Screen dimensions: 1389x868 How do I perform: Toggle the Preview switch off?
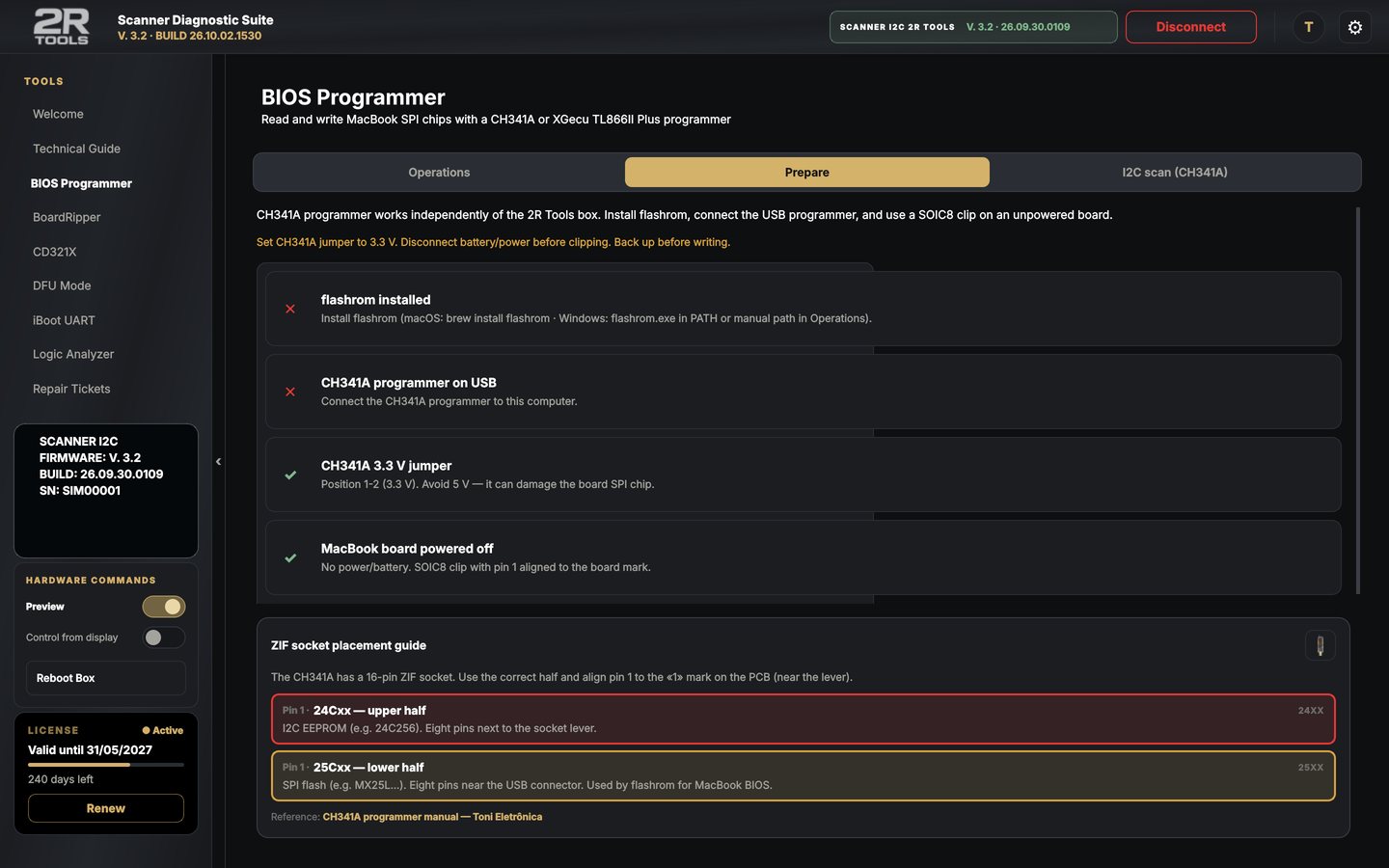pyautogui.click(x=164, y=607)
